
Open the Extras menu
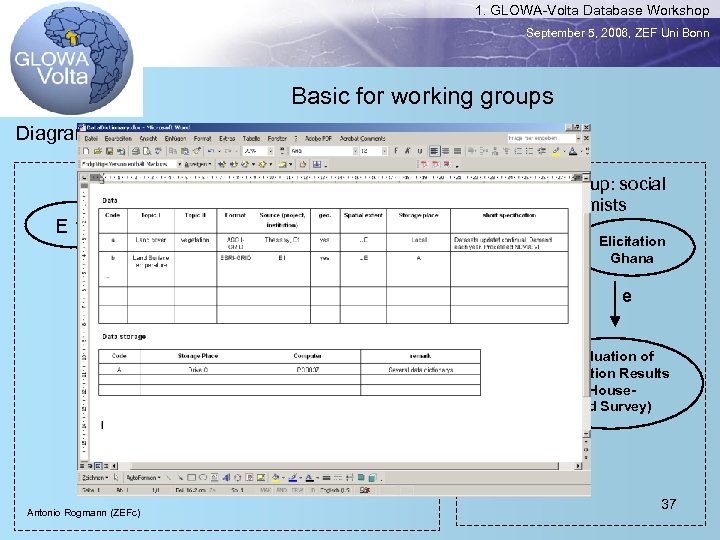click(x=227, y=138)
